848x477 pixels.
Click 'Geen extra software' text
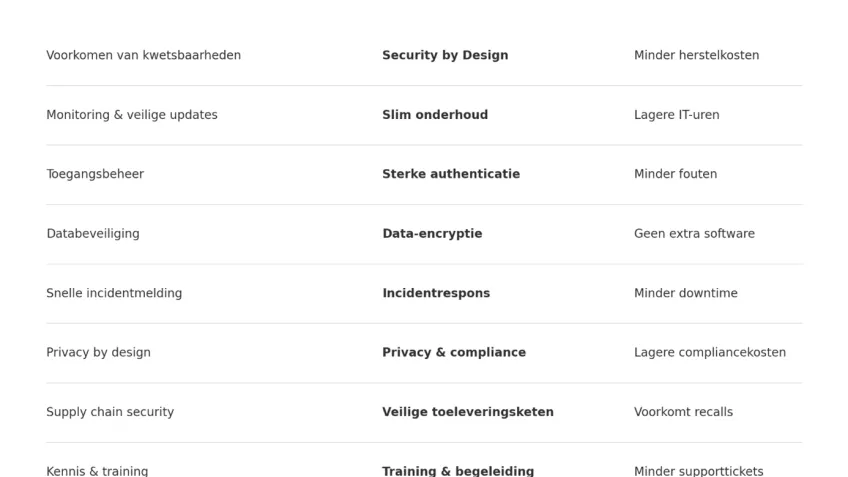point(694,234)
